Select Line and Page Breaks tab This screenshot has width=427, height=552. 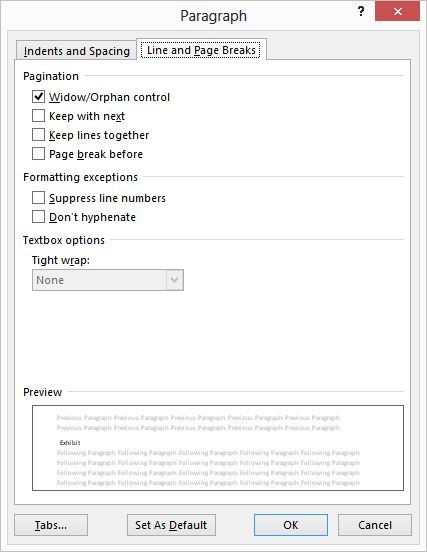[x=201, y=50]
